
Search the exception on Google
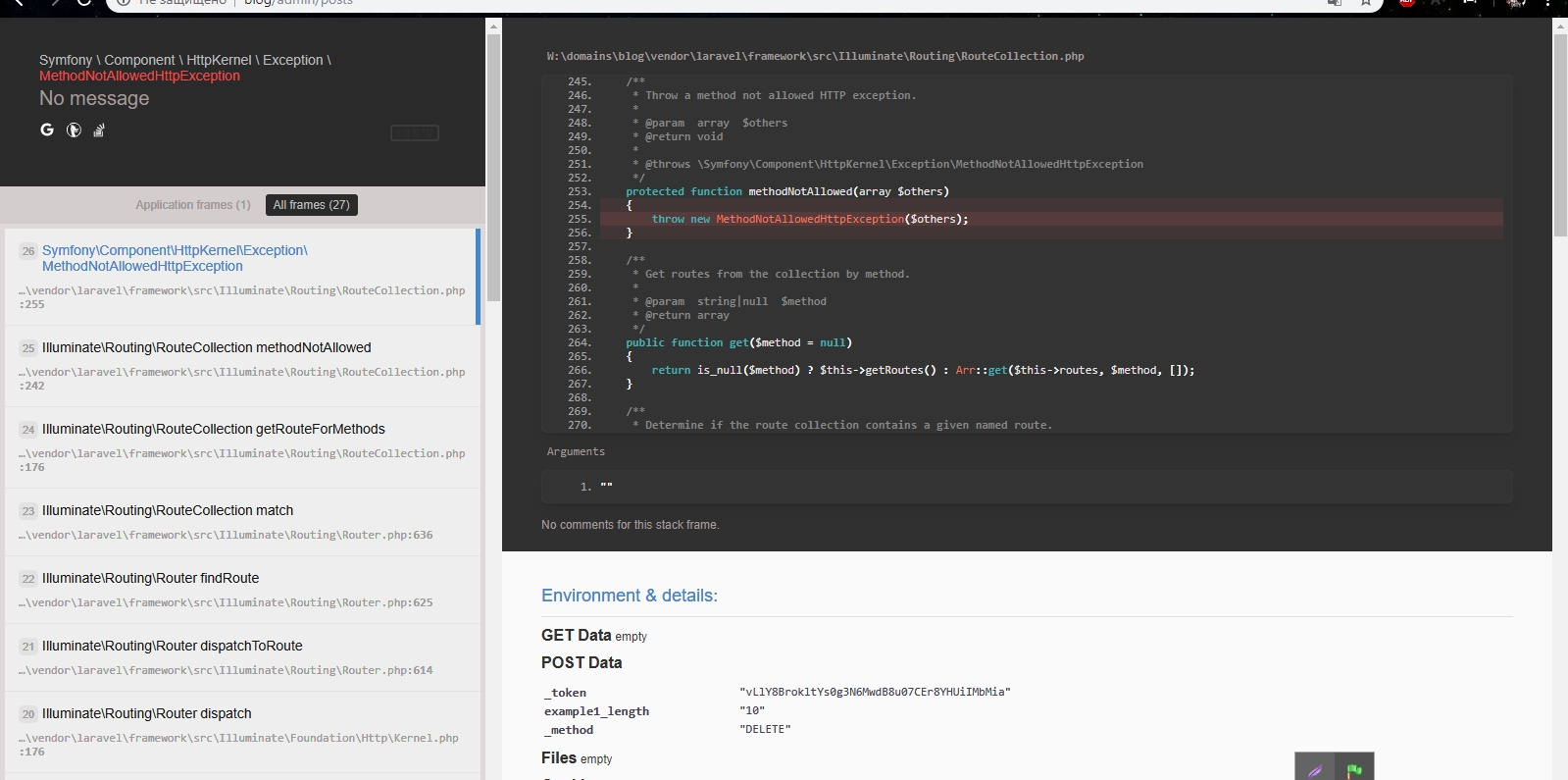[47, 130]
